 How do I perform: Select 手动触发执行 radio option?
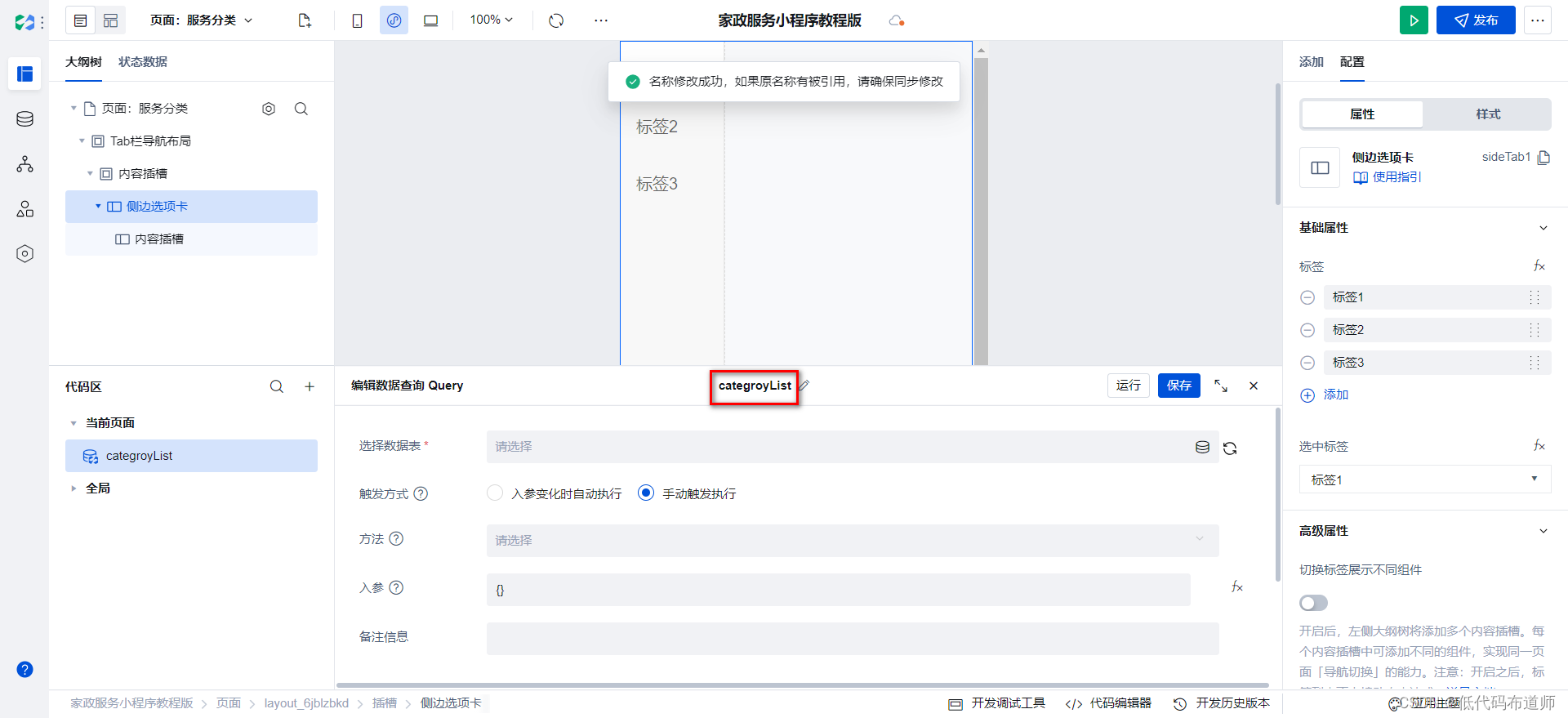click(x=646, y=493)
